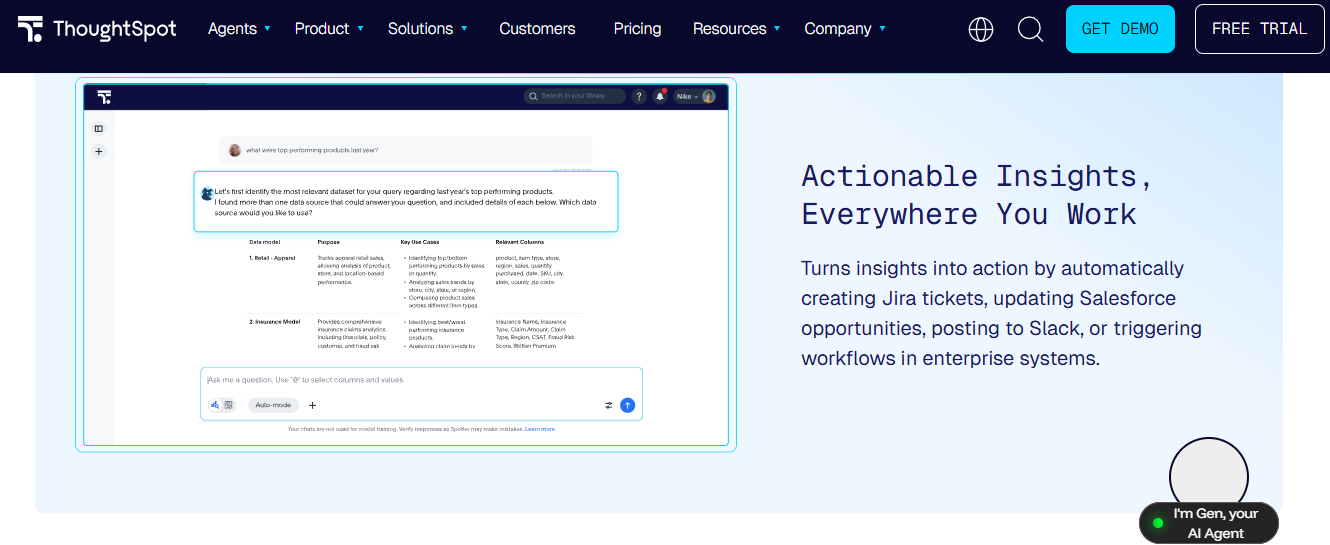Click the blue send arrow button
Viewport: 1330px width, 545px height.
[627, 405]
